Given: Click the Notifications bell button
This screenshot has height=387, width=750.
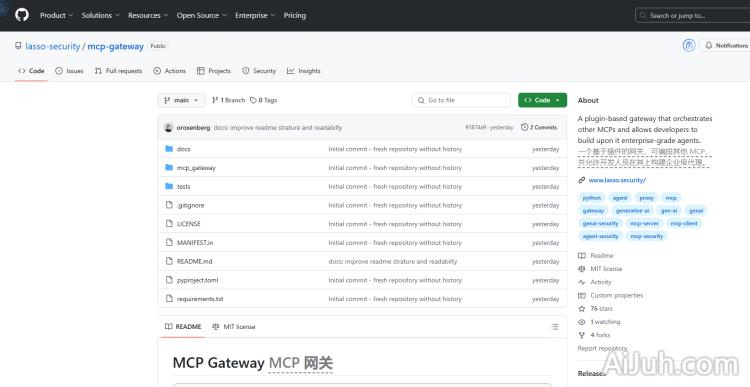Looking at the screenshot, I should click(x=725, y=45).
